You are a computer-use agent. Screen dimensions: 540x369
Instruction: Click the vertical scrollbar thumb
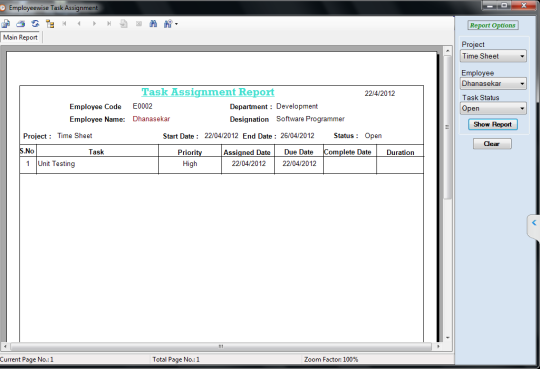[x=447, y=127]
